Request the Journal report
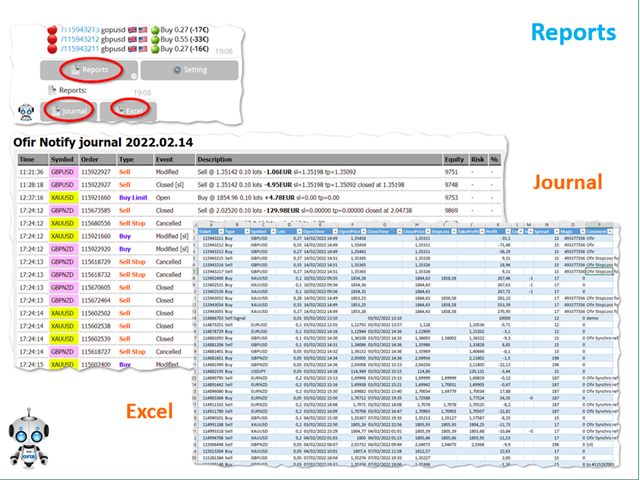 [x=69, y=111]
